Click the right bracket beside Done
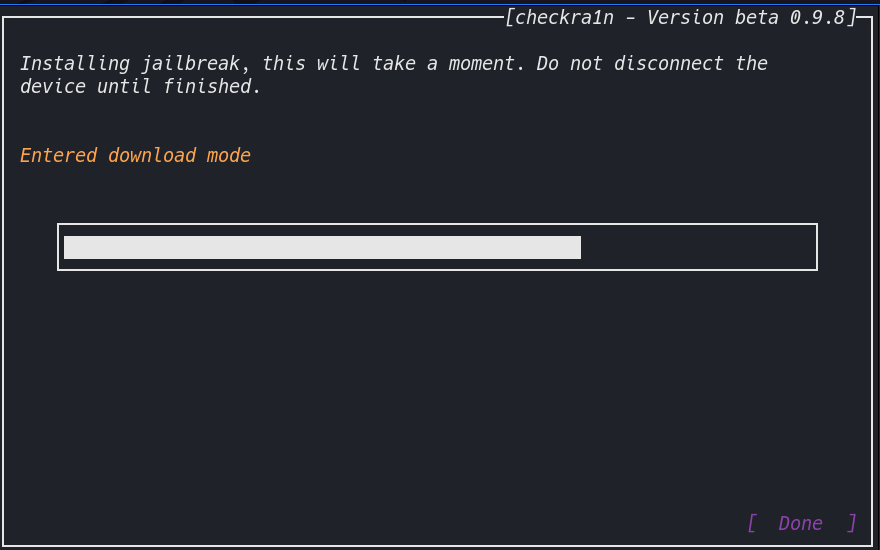 [851, 523]
